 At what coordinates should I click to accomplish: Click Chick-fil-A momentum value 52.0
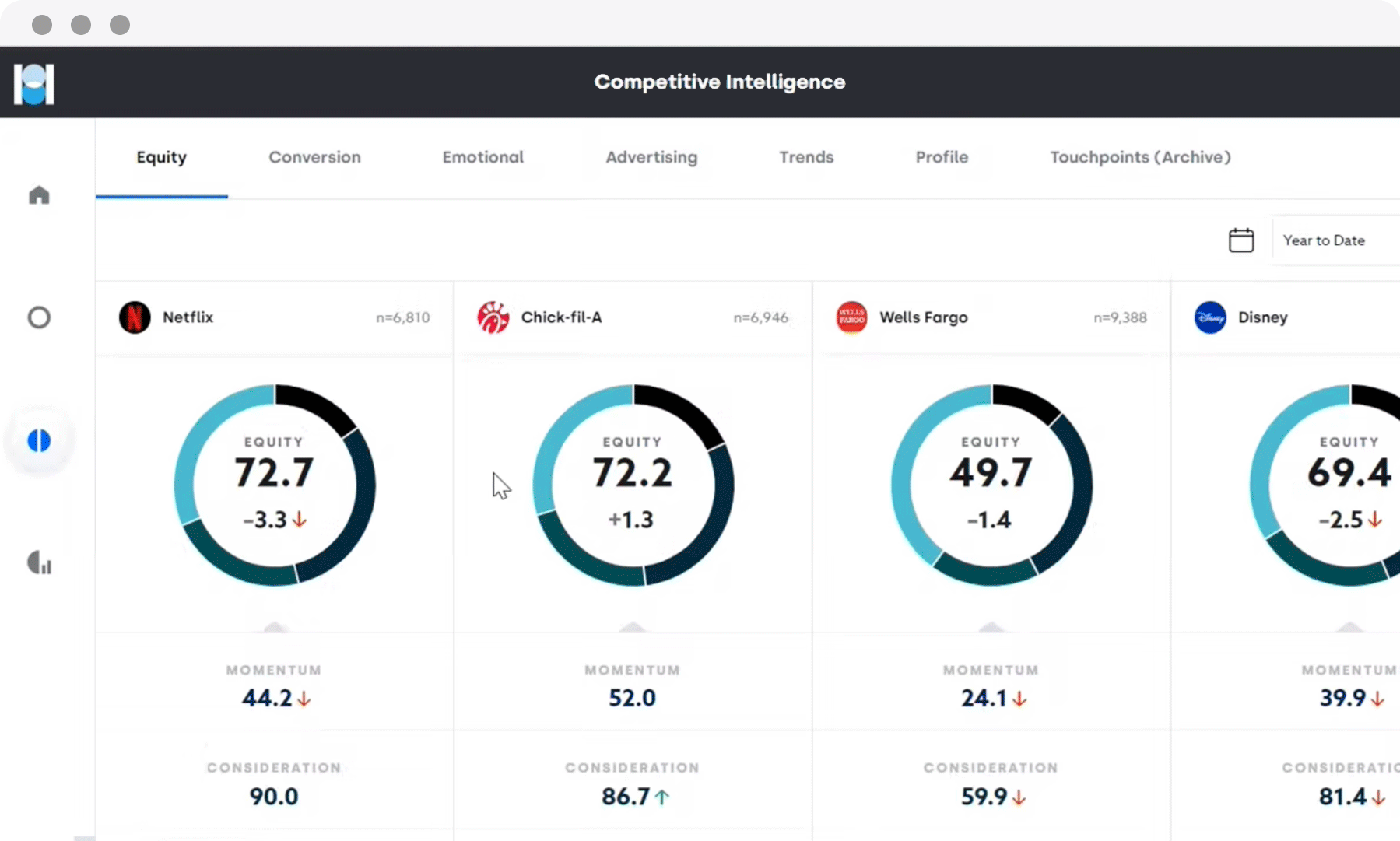(x=632, y=698)
